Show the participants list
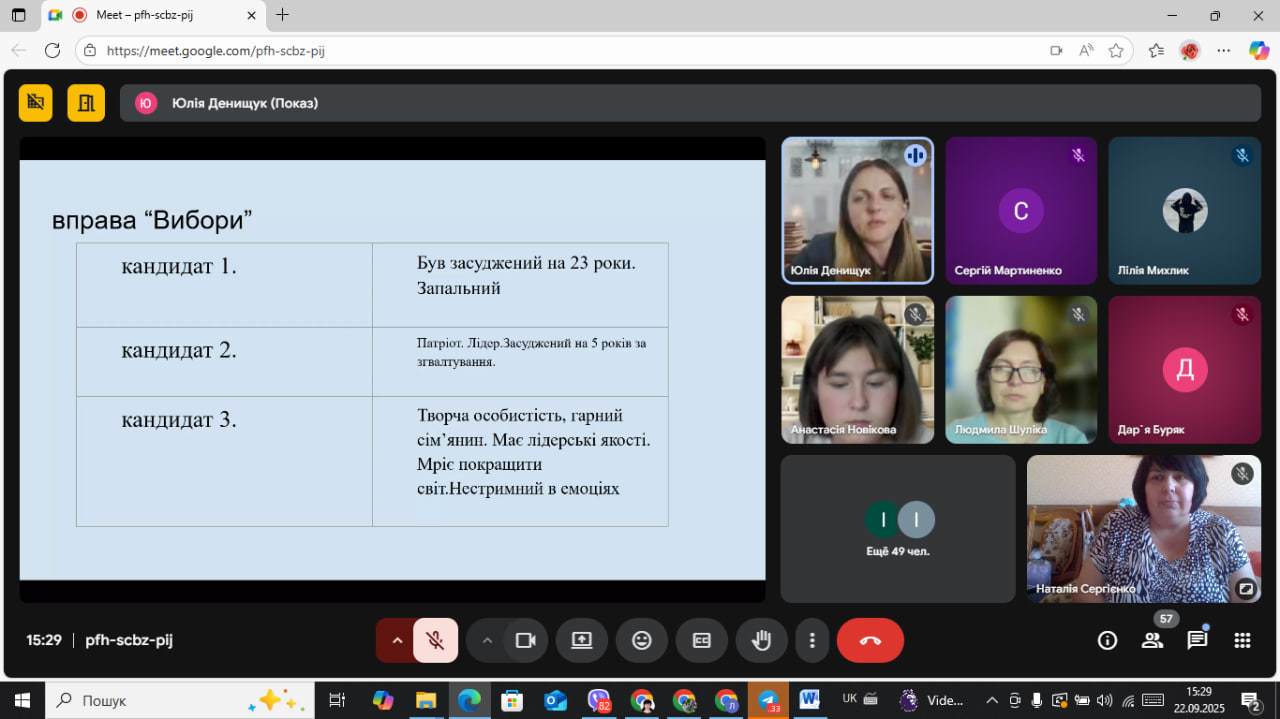 tap(1152, 641)
